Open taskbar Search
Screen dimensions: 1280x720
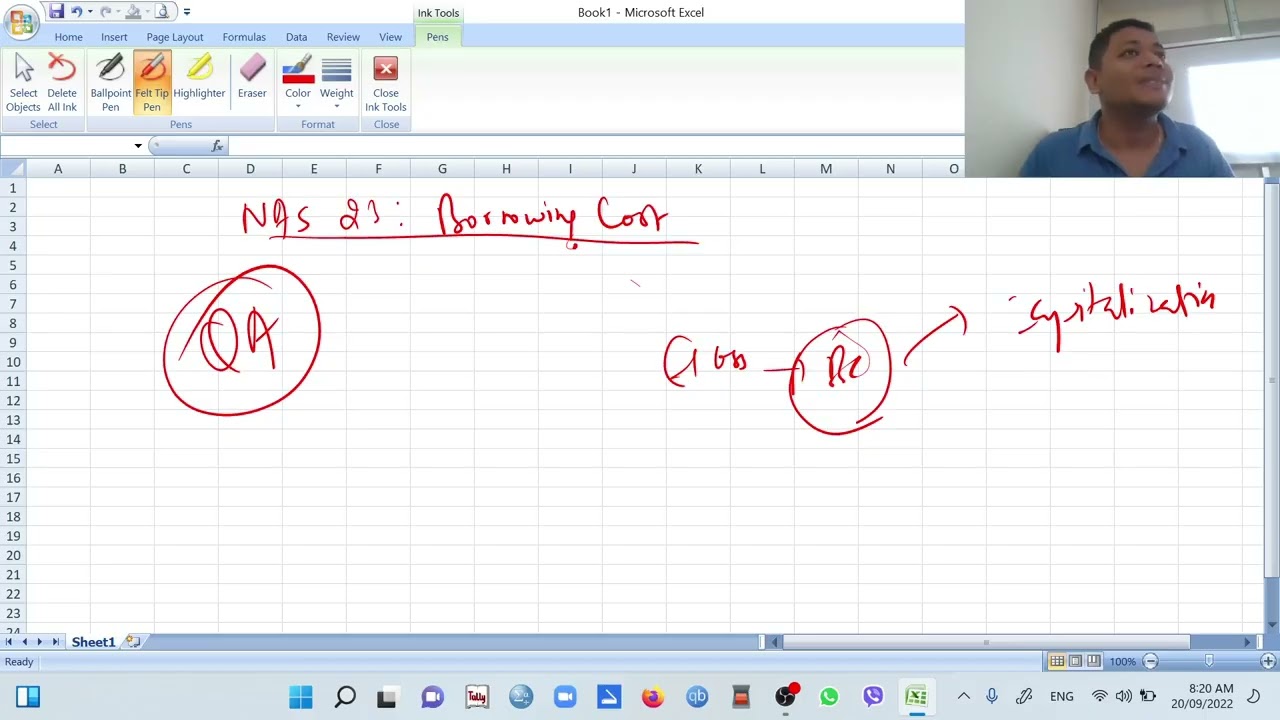pyautogui.click(x=345, y=697)
